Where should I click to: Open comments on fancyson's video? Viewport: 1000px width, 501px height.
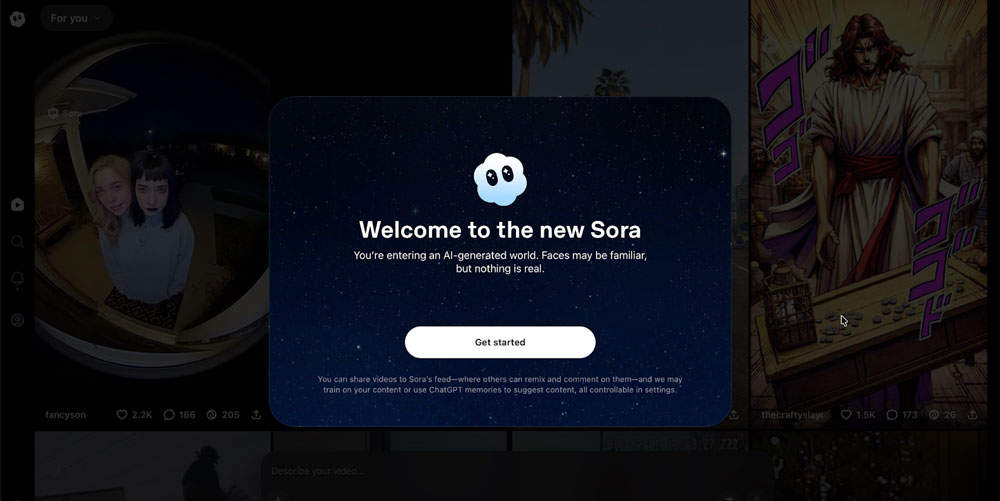169,414
